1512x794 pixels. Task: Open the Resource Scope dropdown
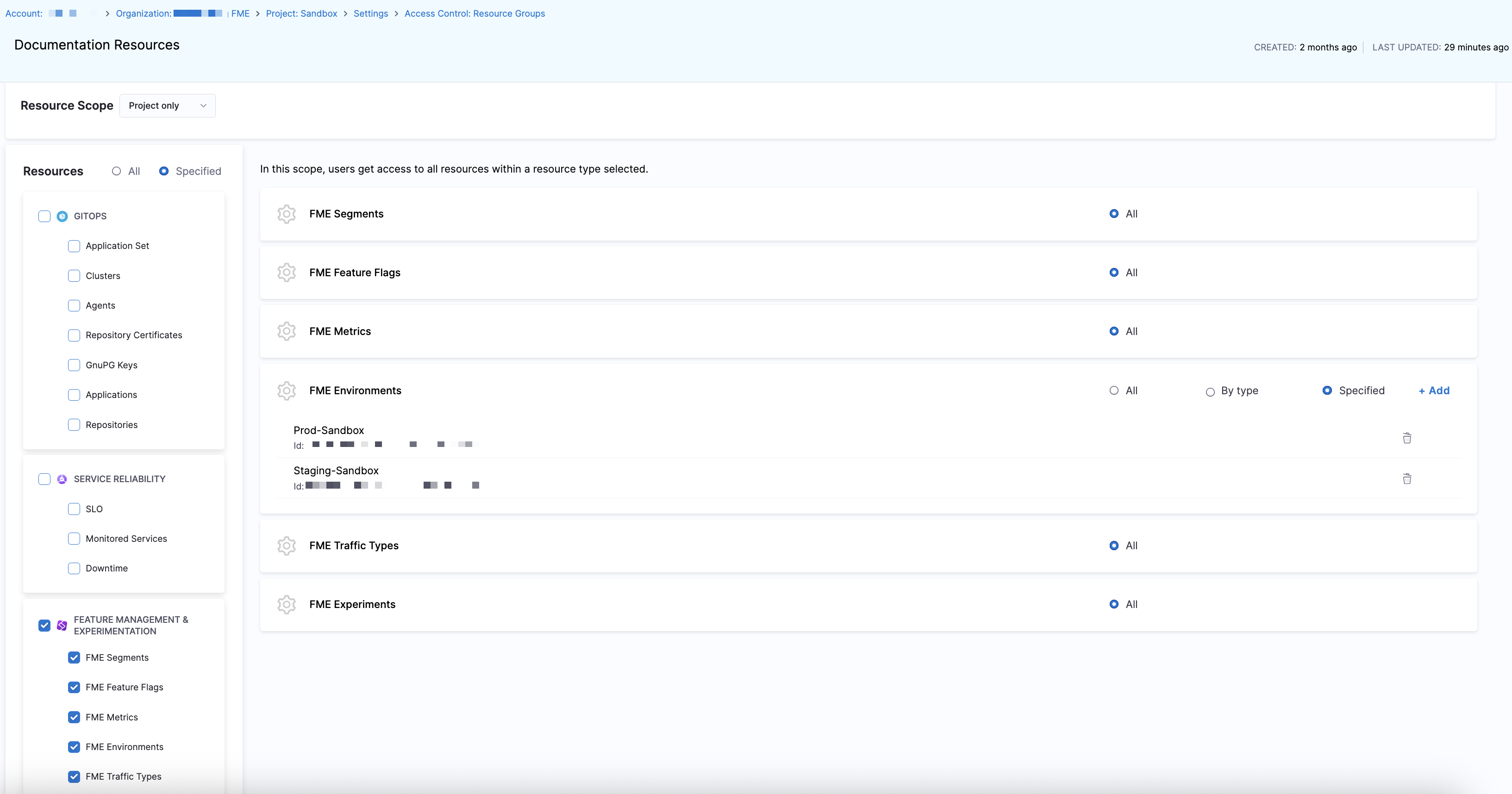point(167,105)
